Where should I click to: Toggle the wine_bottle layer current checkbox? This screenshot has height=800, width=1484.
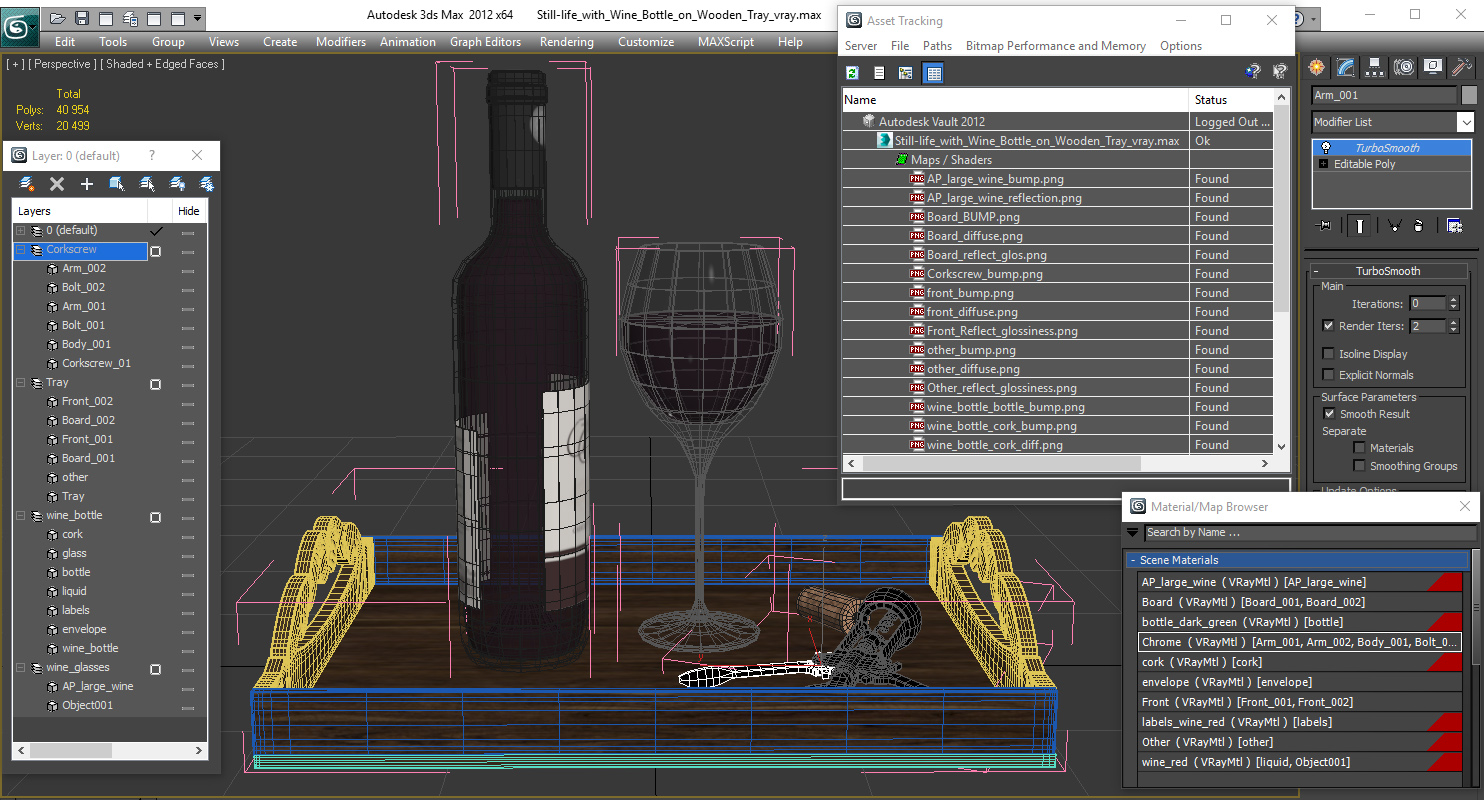156,517
